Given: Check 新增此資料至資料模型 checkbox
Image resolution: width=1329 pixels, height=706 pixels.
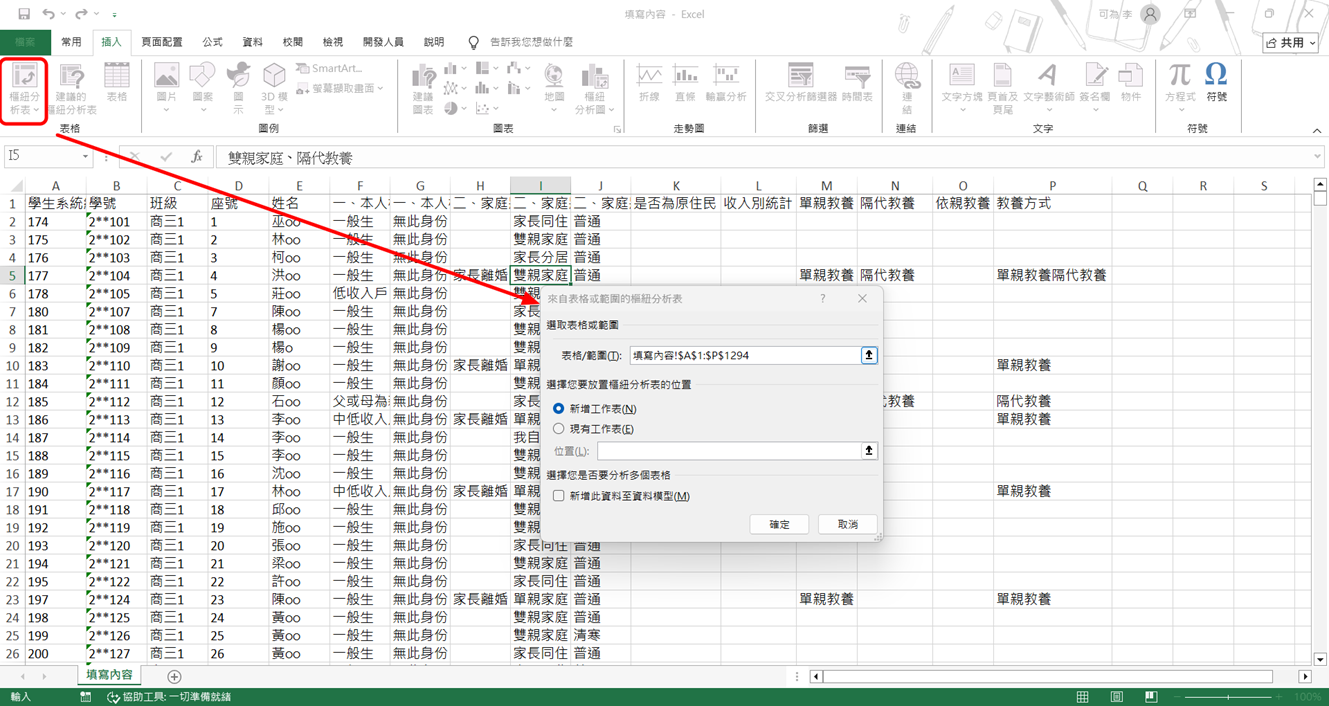Looking at the screenshot, I should point(559,496).
